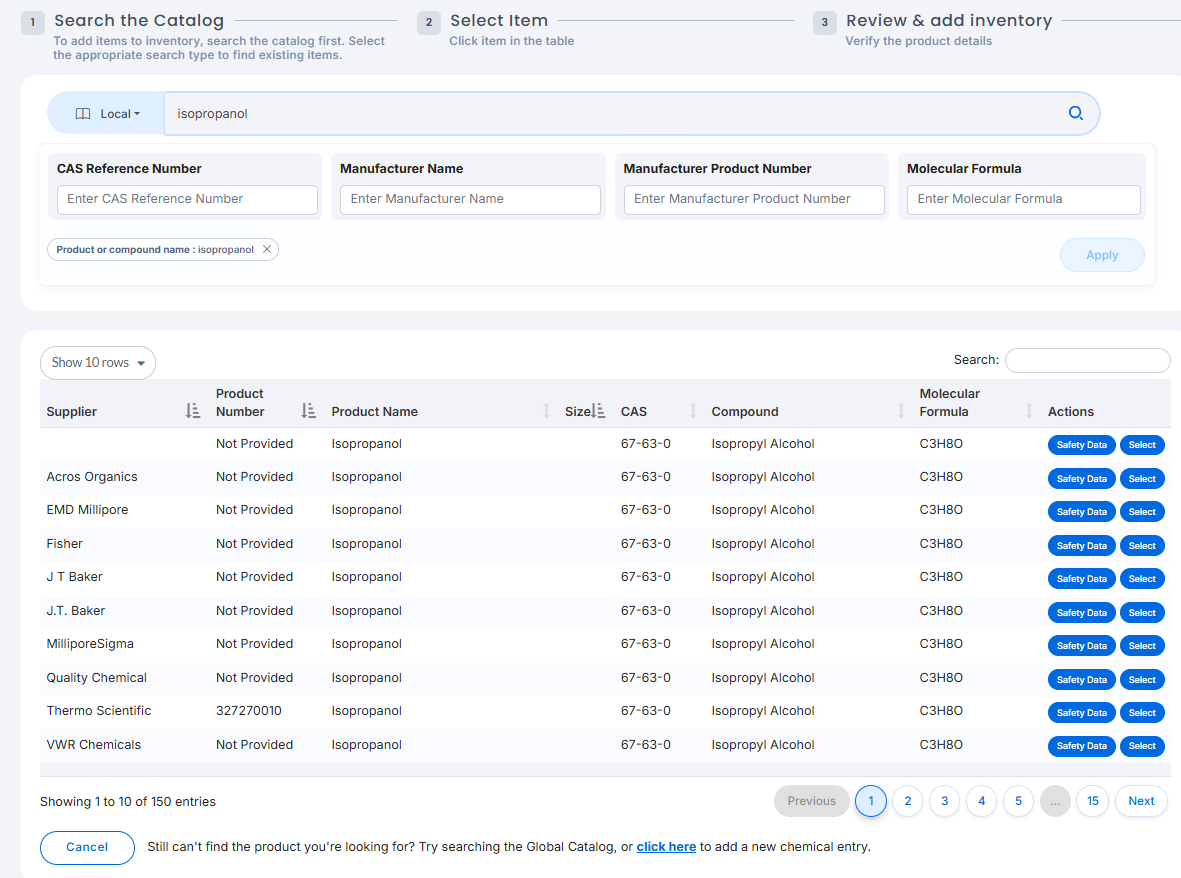
Task: Select the EMD Millipore isopropanol
Action: pyautogui.click(x=1142, y=512)
